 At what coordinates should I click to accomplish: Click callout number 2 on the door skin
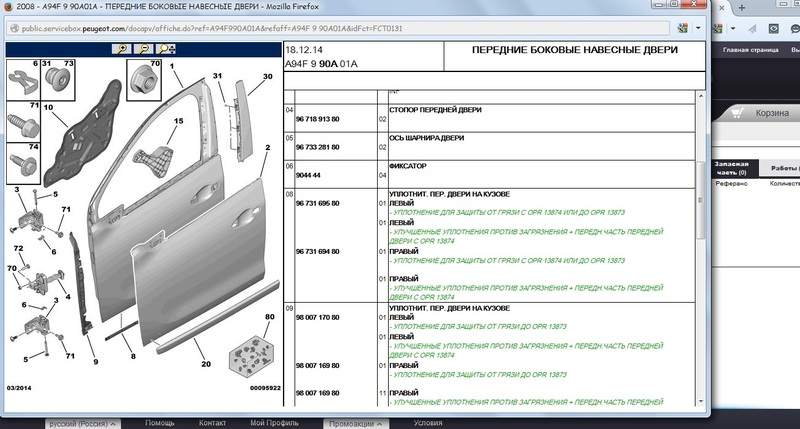(x=267, y=147)
